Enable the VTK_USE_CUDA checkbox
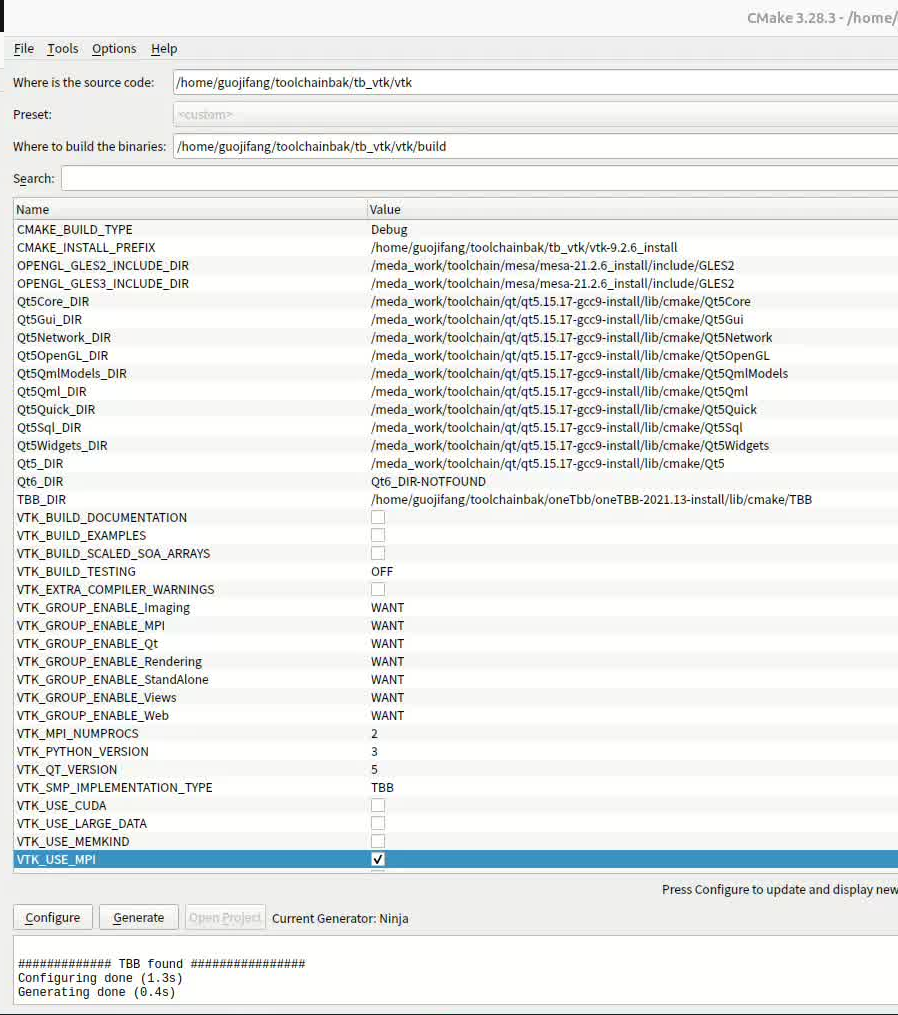 377,805
